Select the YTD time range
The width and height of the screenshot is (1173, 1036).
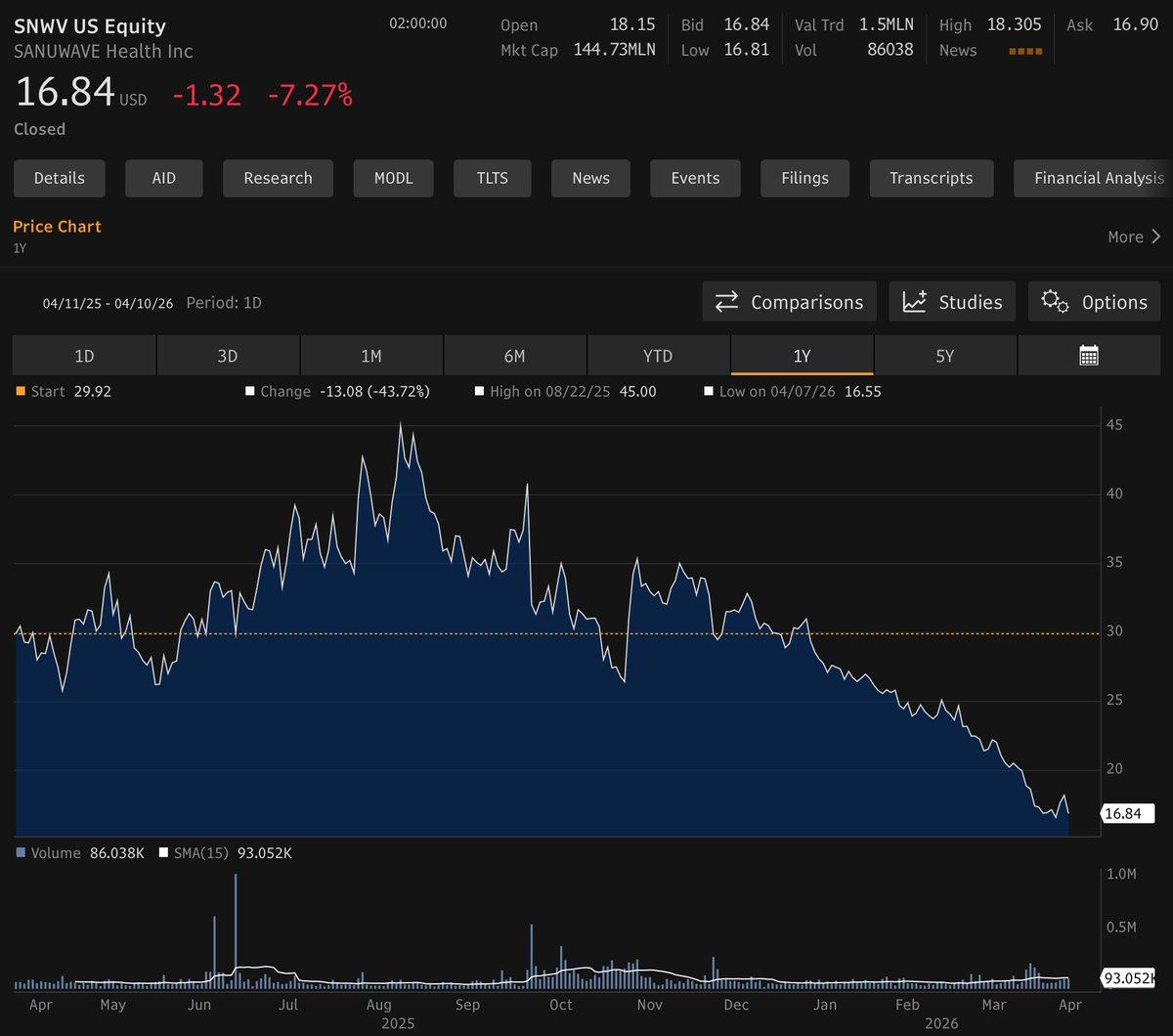(658, 355)
